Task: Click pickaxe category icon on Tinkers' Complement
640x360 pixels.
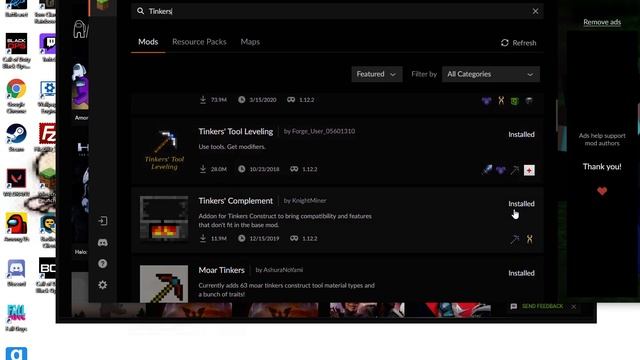Action: [x=515, y=239]
